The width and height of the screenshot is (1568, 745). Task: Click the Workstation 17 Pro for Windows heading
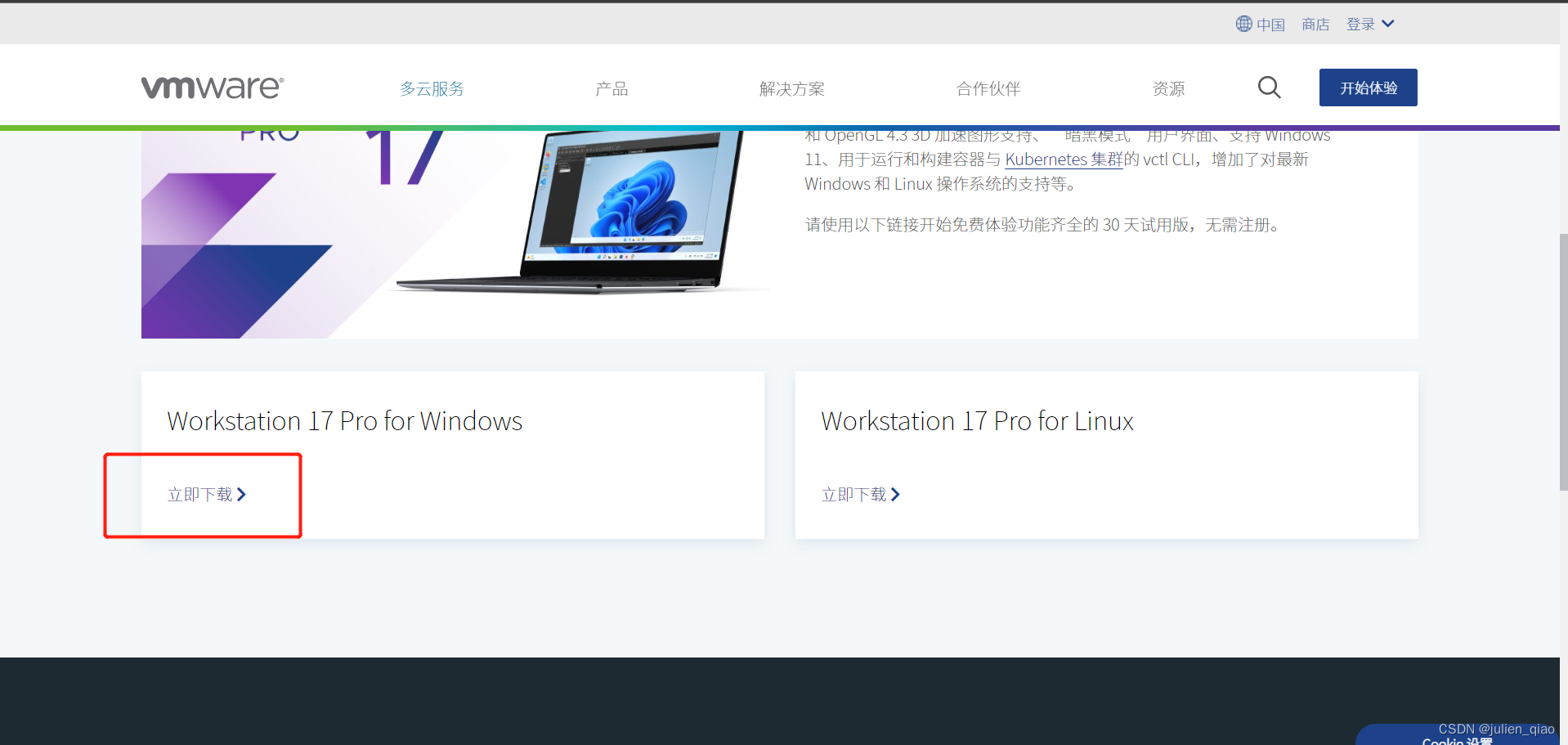coord(345,421)
